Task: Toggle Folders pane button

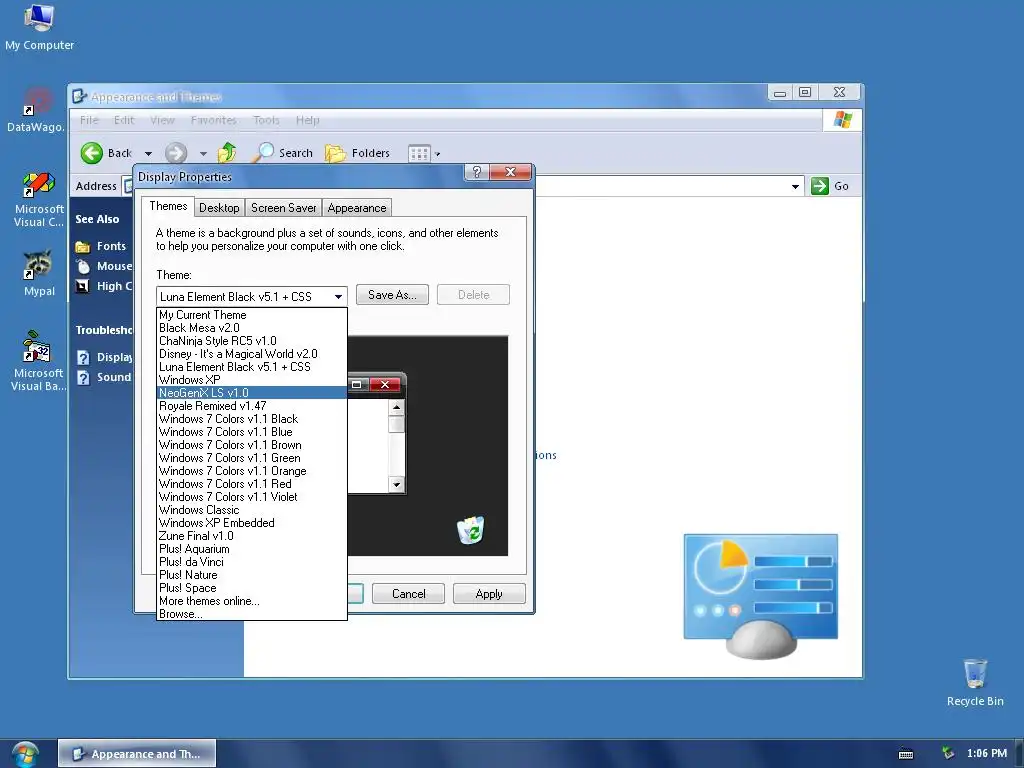Action: point(358,153)
